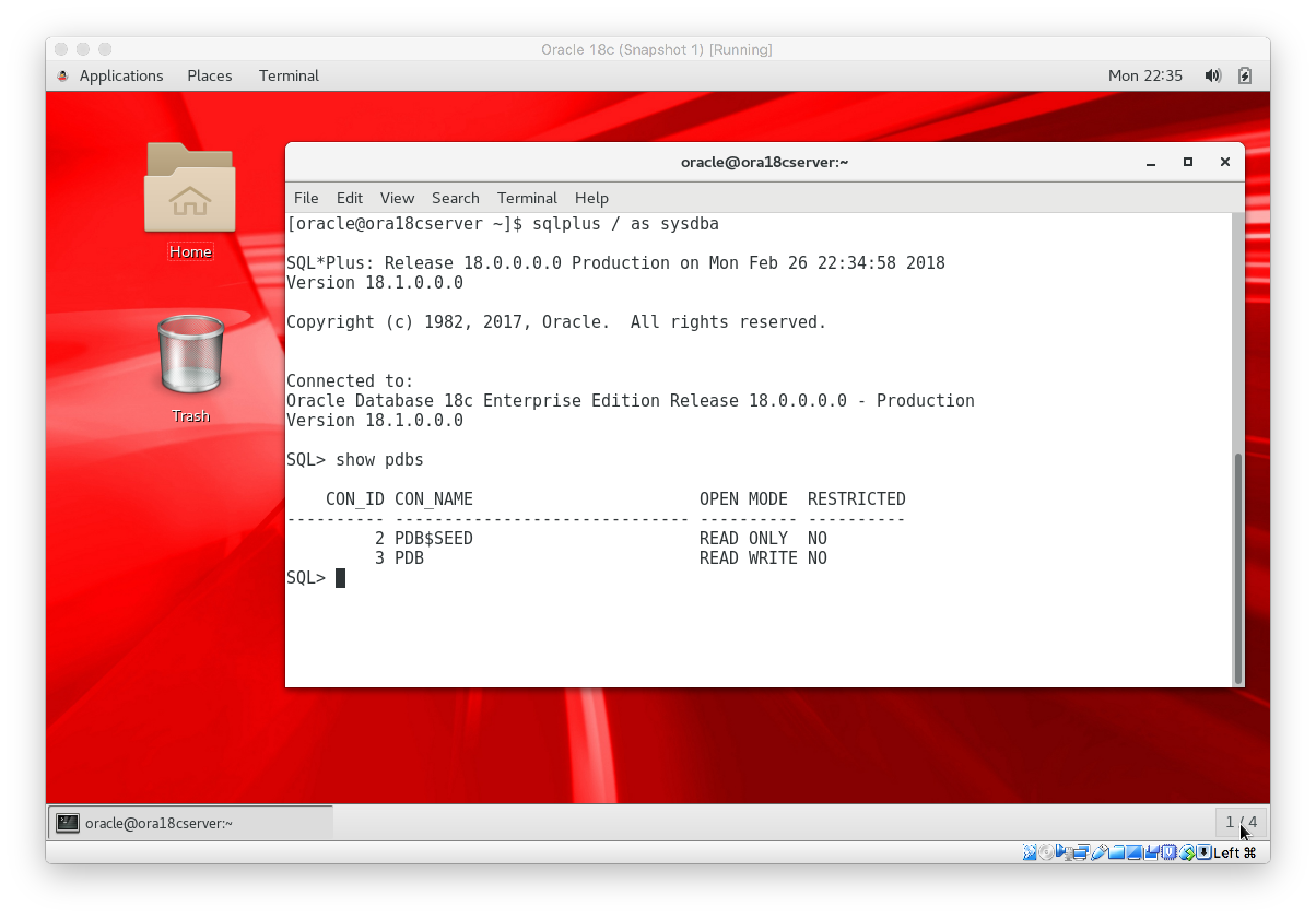Open the Applications menu in the top panel
Viewport: 1316px width, 918px height.
point(121,75)
